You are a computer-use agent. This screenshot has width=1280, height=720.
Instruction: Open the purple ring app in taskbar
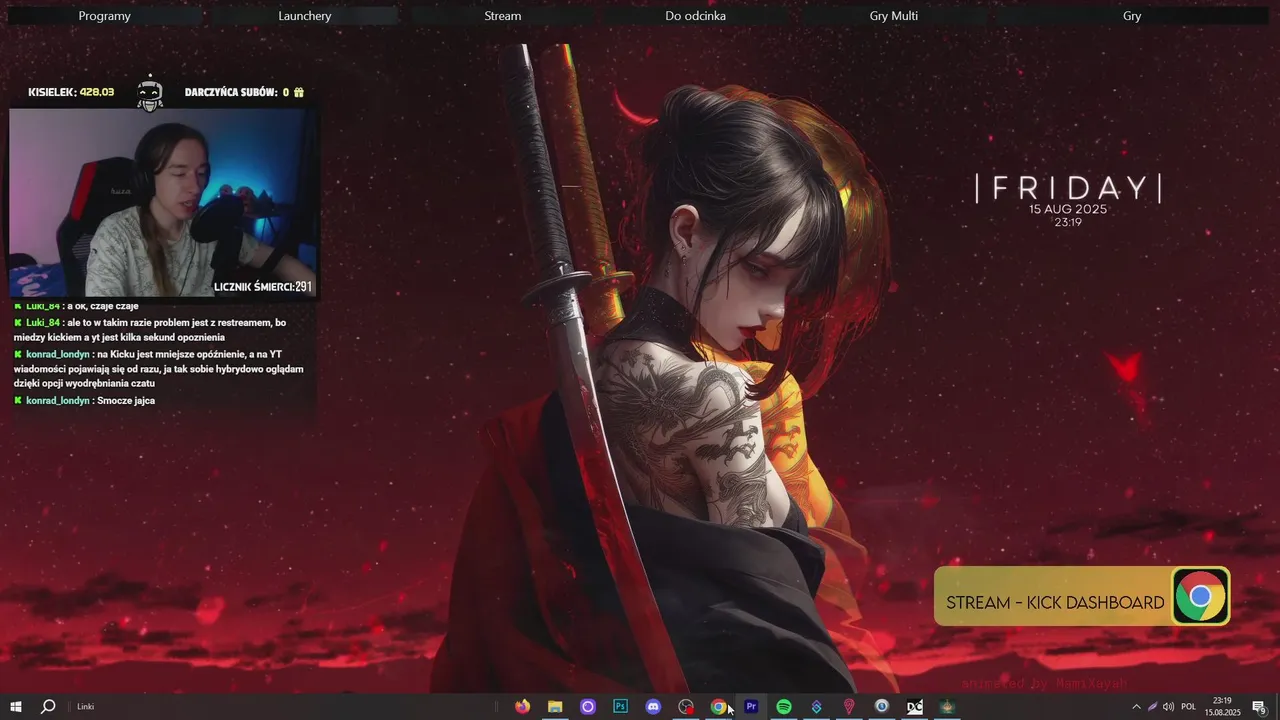[x=588, y=707]
